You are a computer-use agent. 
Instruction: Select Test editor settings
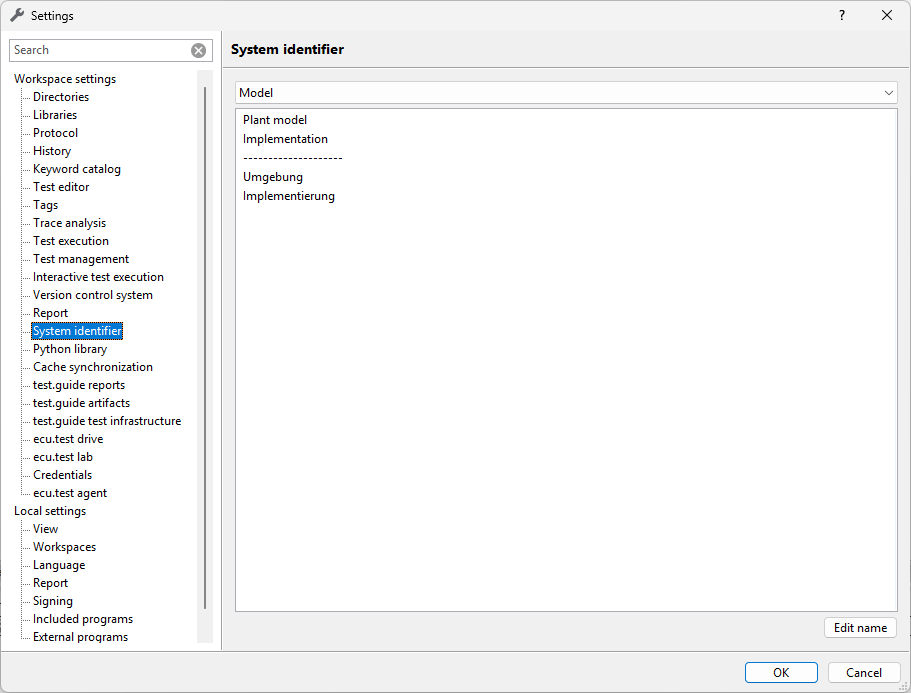pos(61,187)
